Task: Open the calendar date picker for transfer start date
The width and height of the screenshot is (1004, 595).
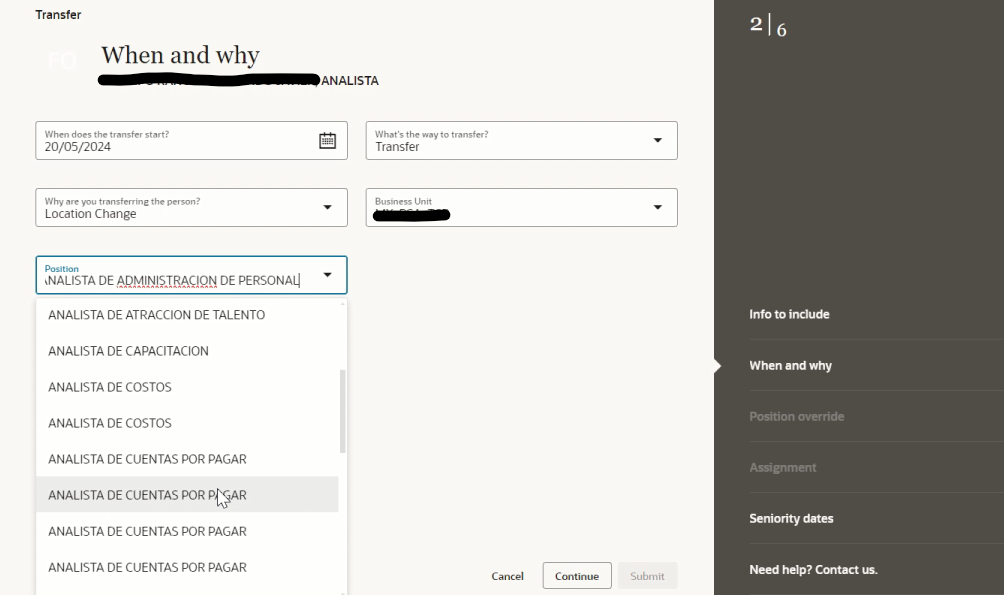Action: (x=327, y=140)
